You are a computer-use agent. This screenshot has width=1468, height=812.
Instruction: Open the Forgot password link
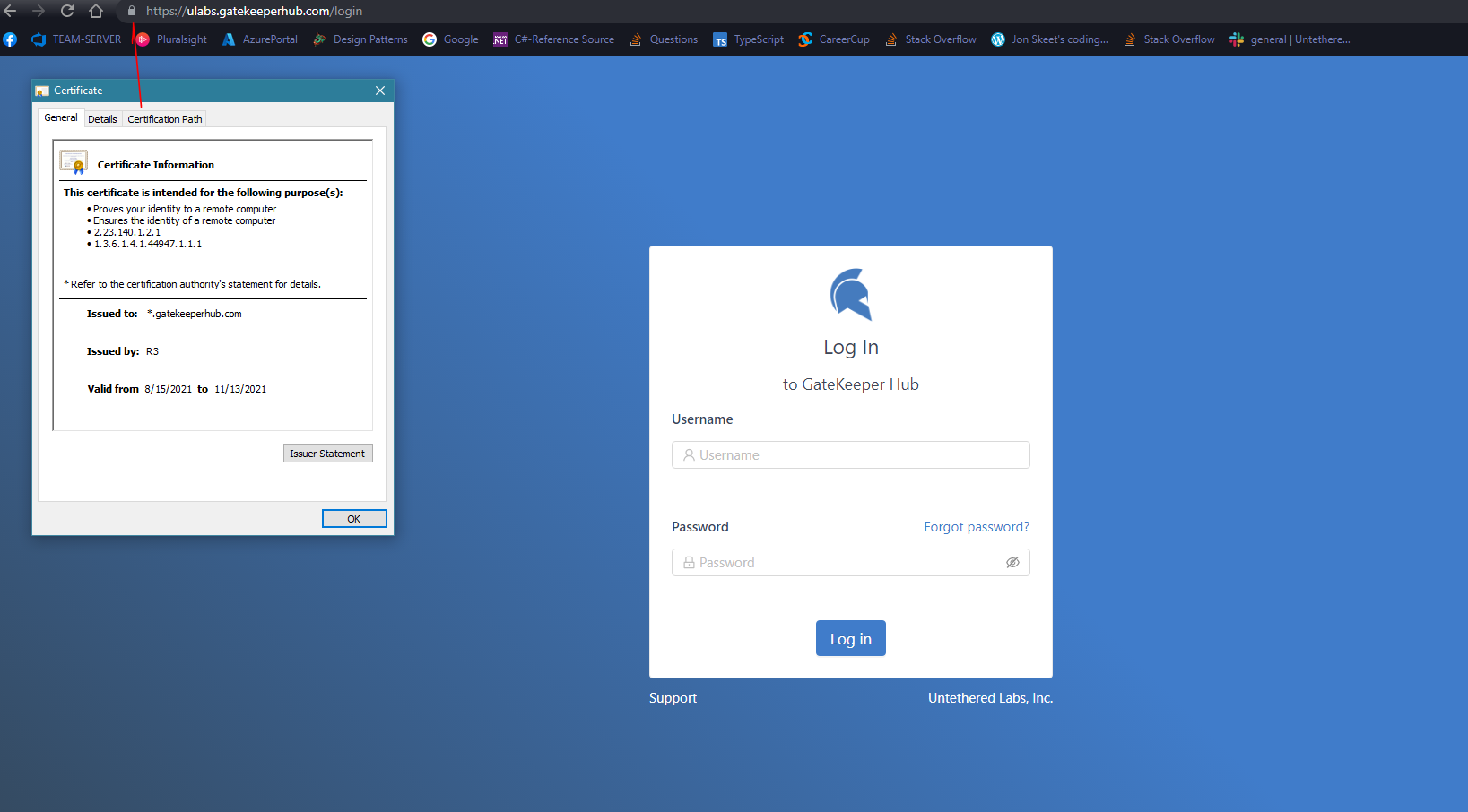pos(976,527)
